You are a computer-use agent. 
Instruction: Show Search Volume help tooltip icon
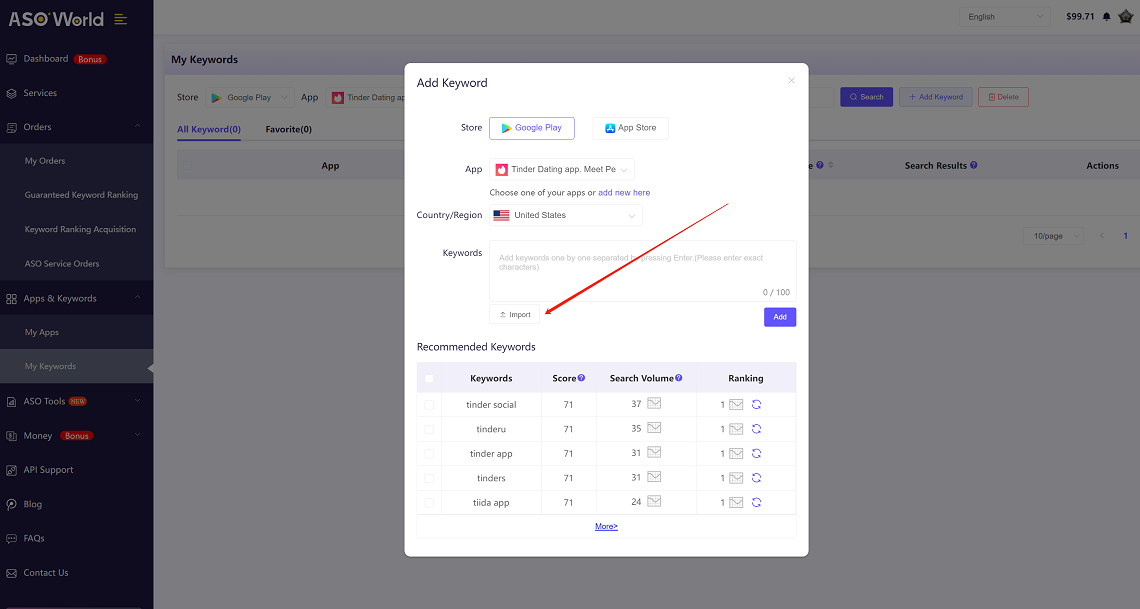[x=678, y=378]
